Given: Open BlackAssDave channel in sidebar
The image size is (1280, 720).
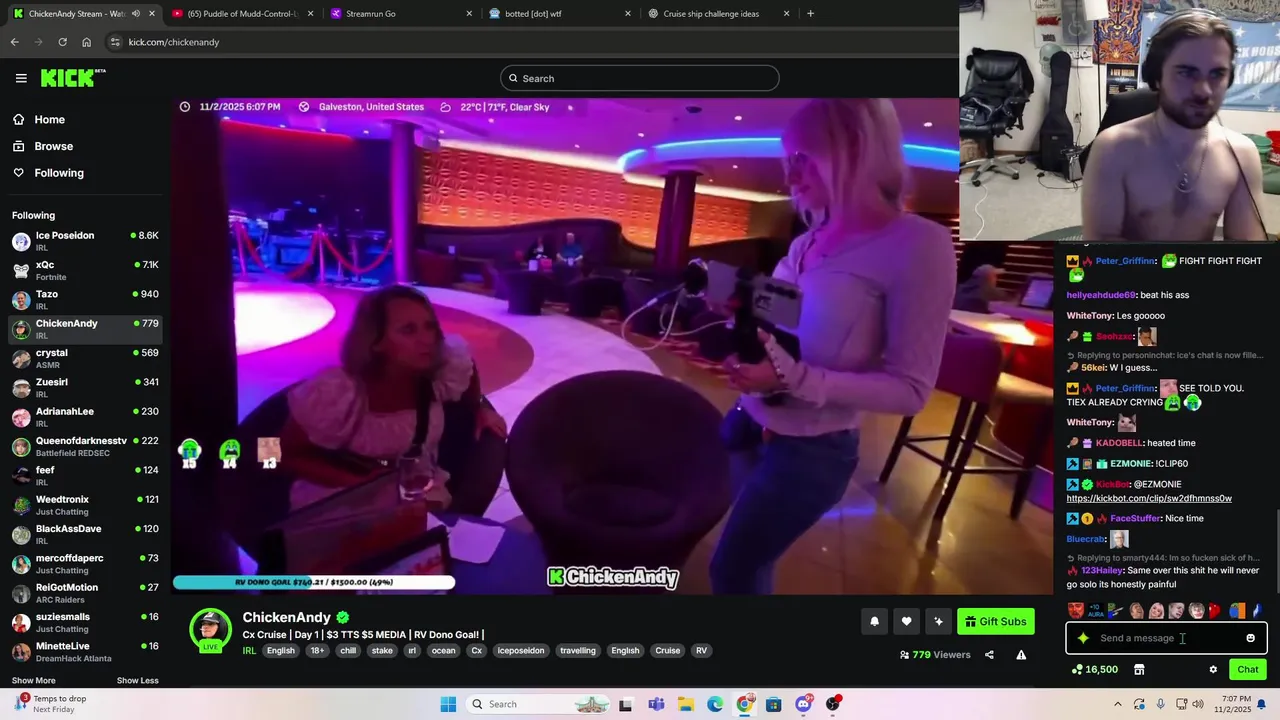Looking at the screenshot, I should (85, 534).
